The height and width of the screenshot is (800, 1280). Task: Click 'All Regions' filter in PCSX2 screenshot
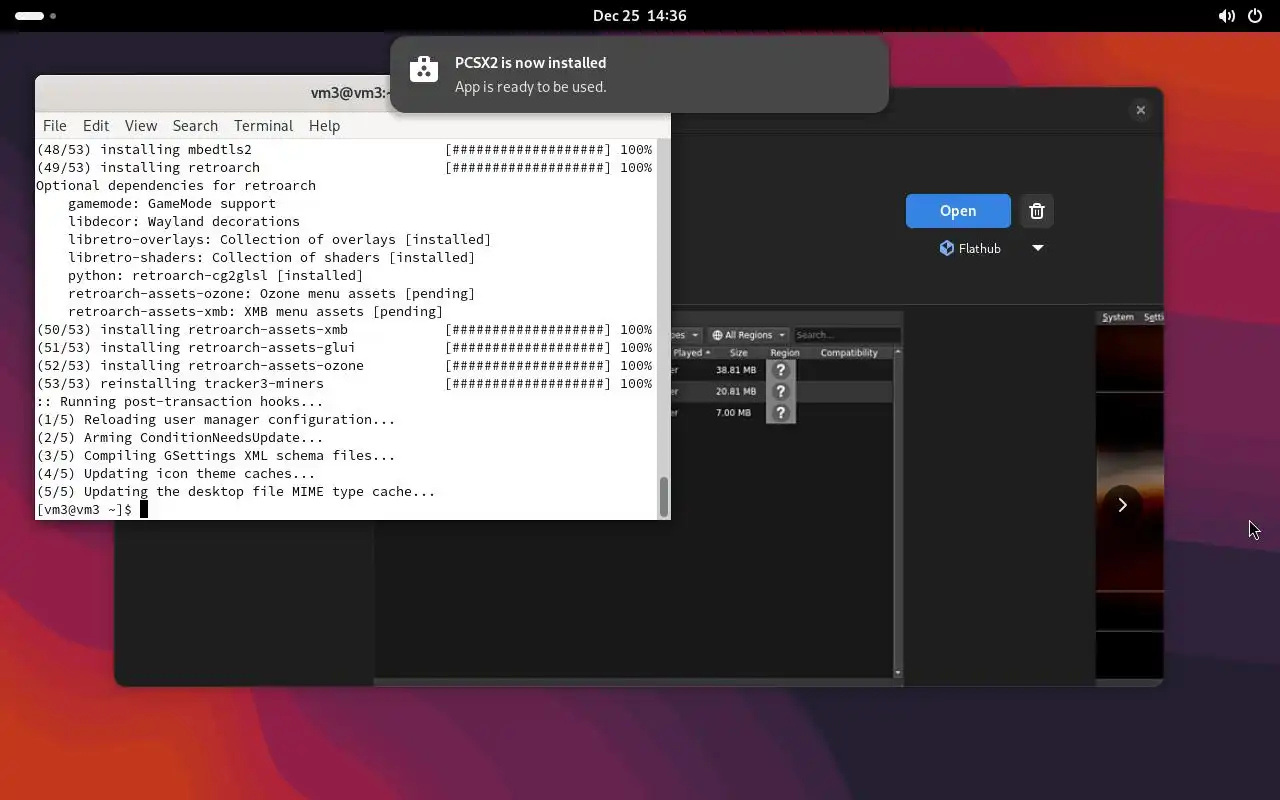pos(749,335)
